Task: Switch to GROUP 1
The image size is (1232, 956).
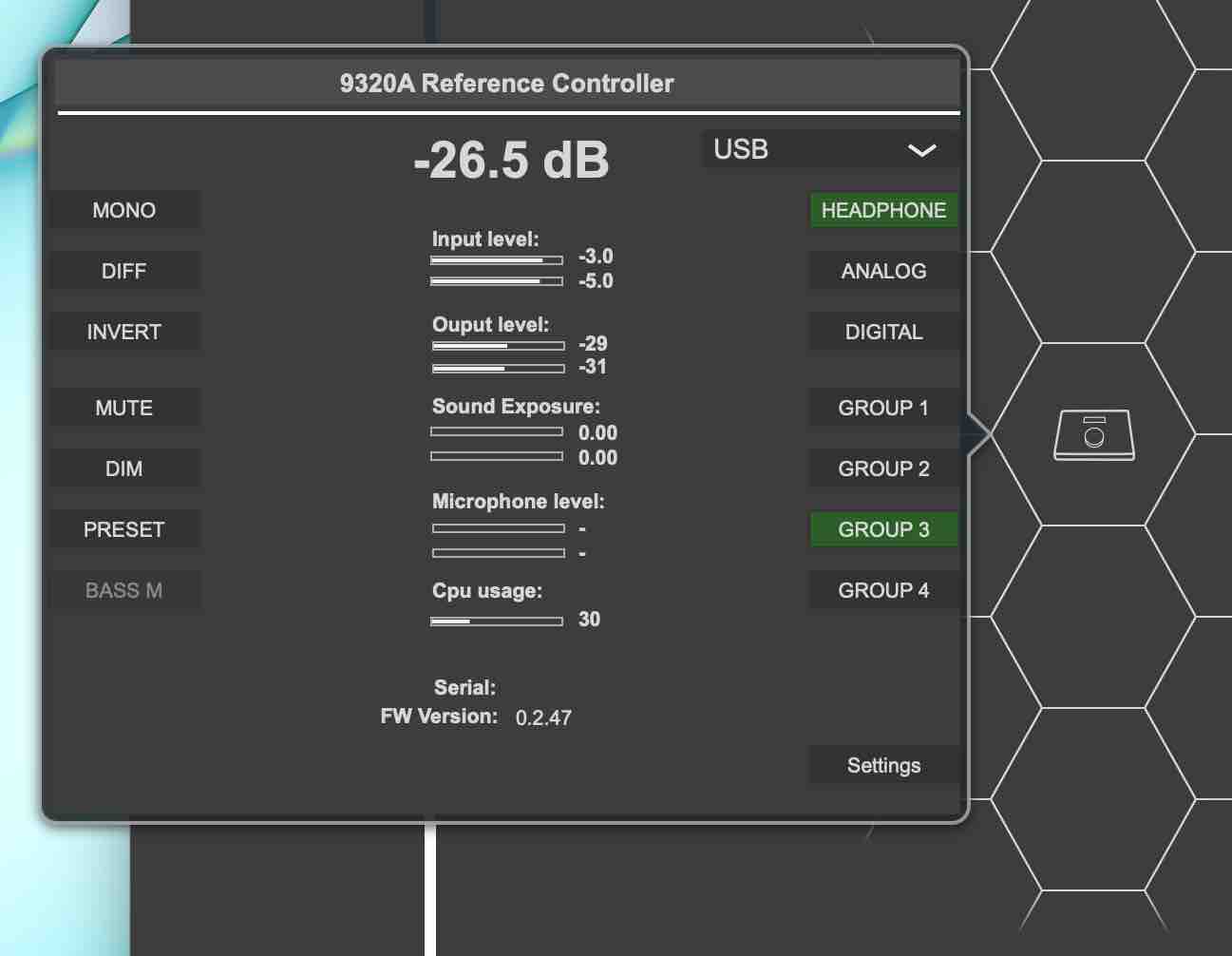Action: 883,408
